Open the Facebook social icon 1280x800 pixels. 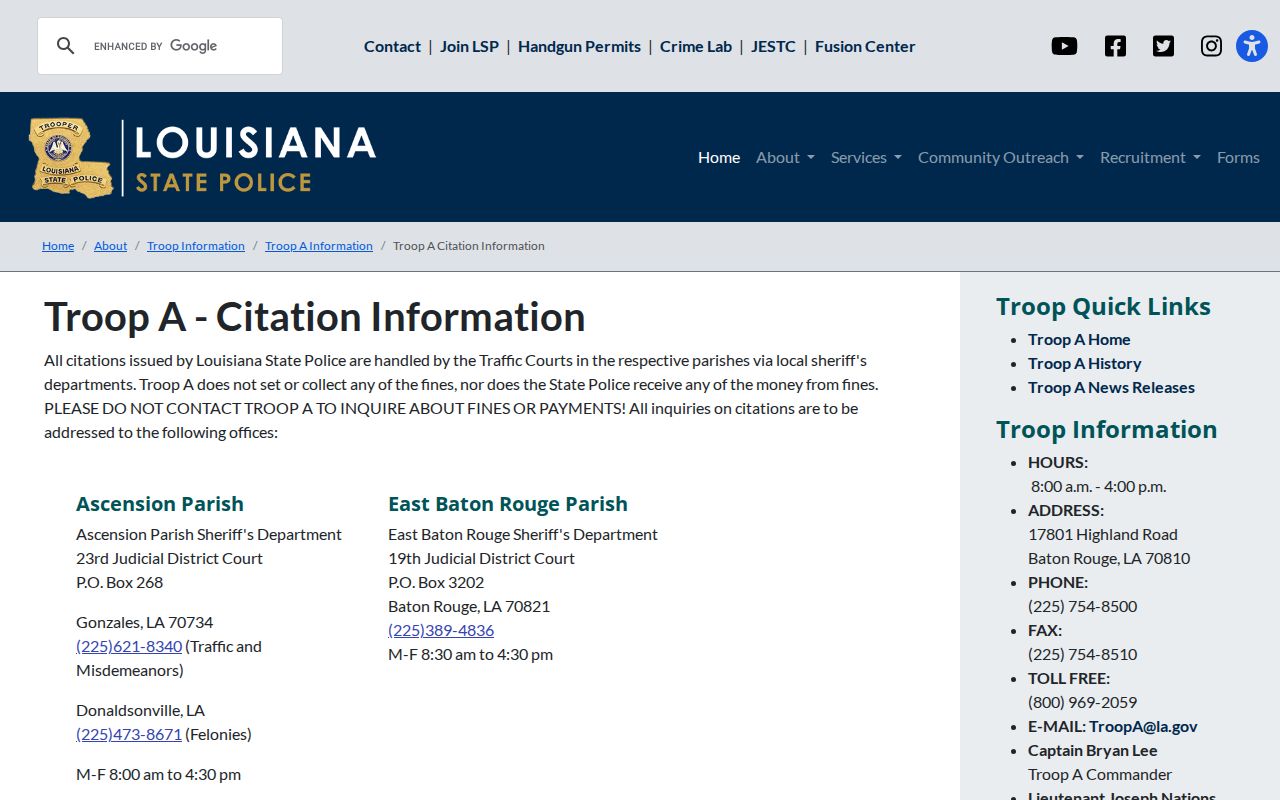[1115, 46]
